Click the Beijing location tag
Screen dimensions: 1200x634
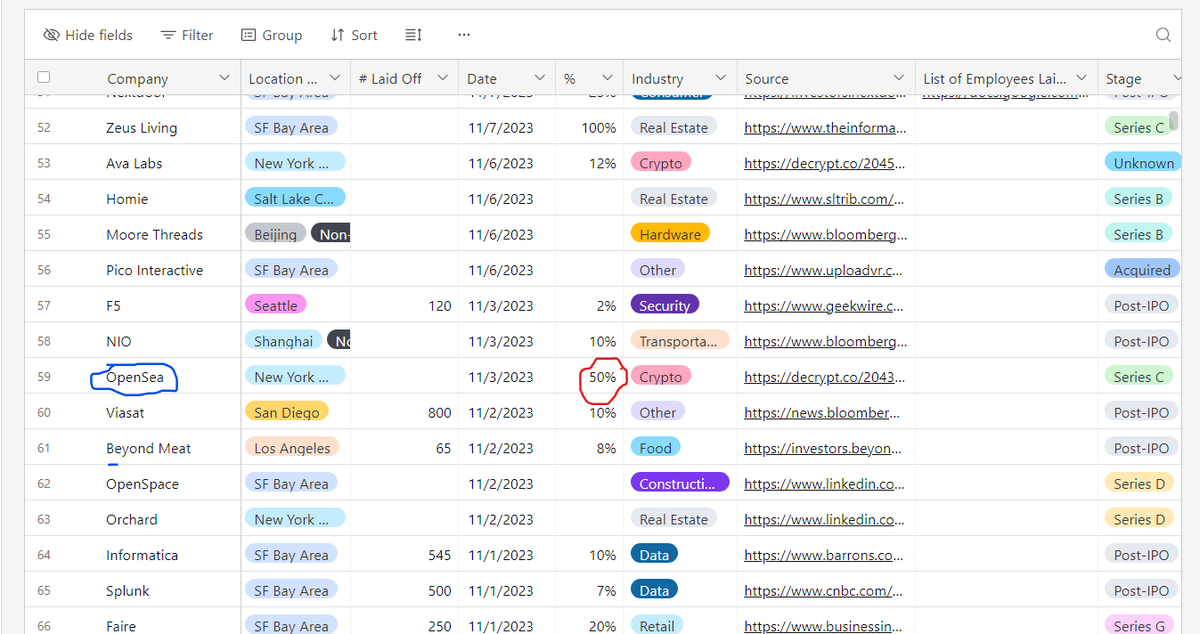tap(275, 234)
